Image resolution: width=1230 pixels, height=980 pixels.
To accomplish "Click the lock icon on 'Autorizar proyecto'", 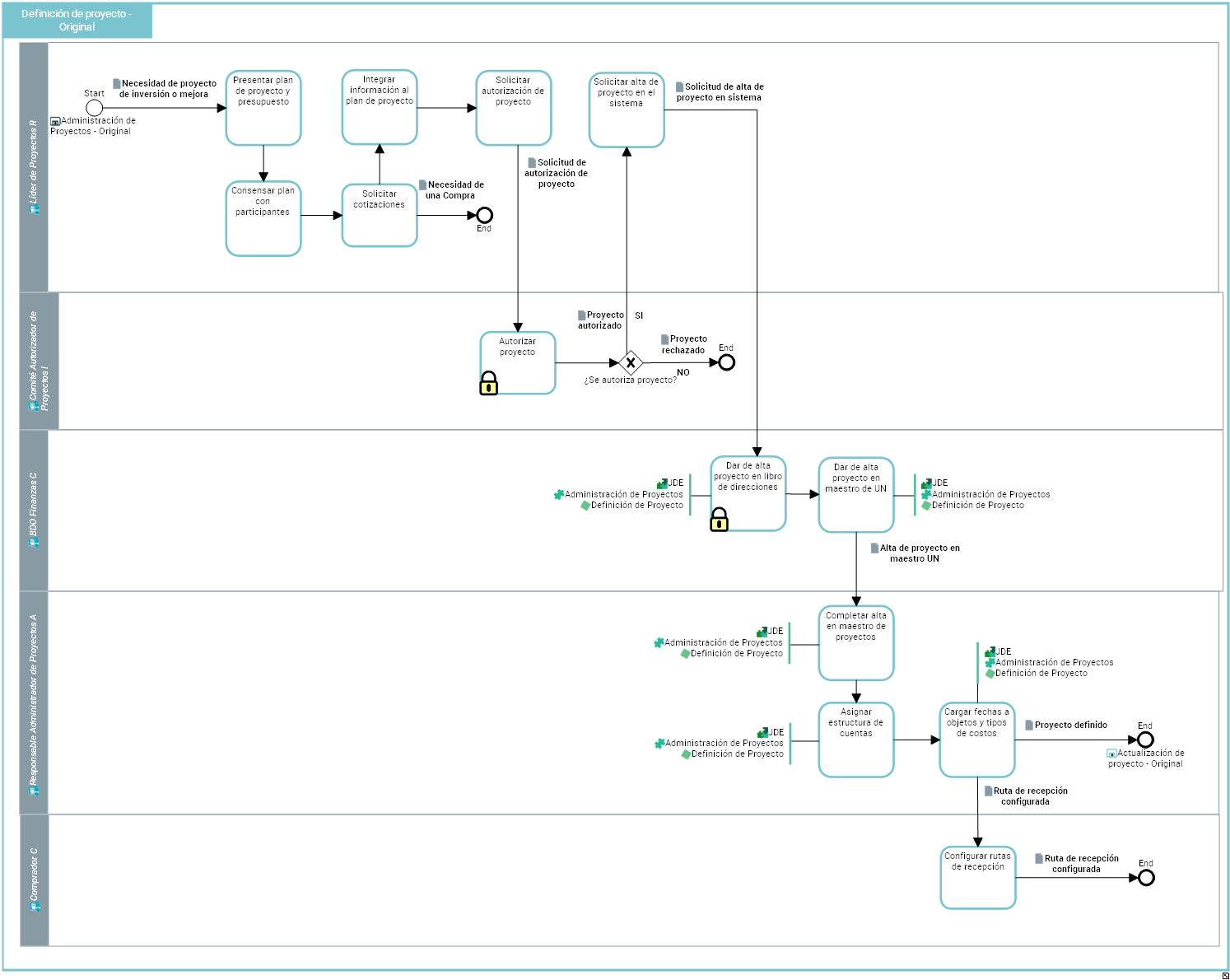I will [489, 384].
